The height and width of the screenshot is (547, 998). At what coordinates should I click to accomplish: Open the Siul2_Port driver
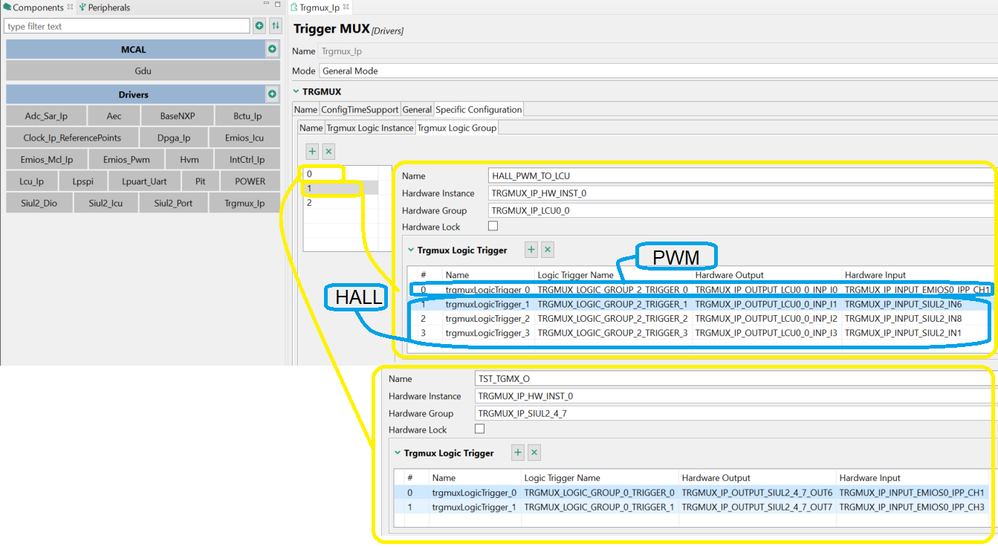click(x=173, y=203)
